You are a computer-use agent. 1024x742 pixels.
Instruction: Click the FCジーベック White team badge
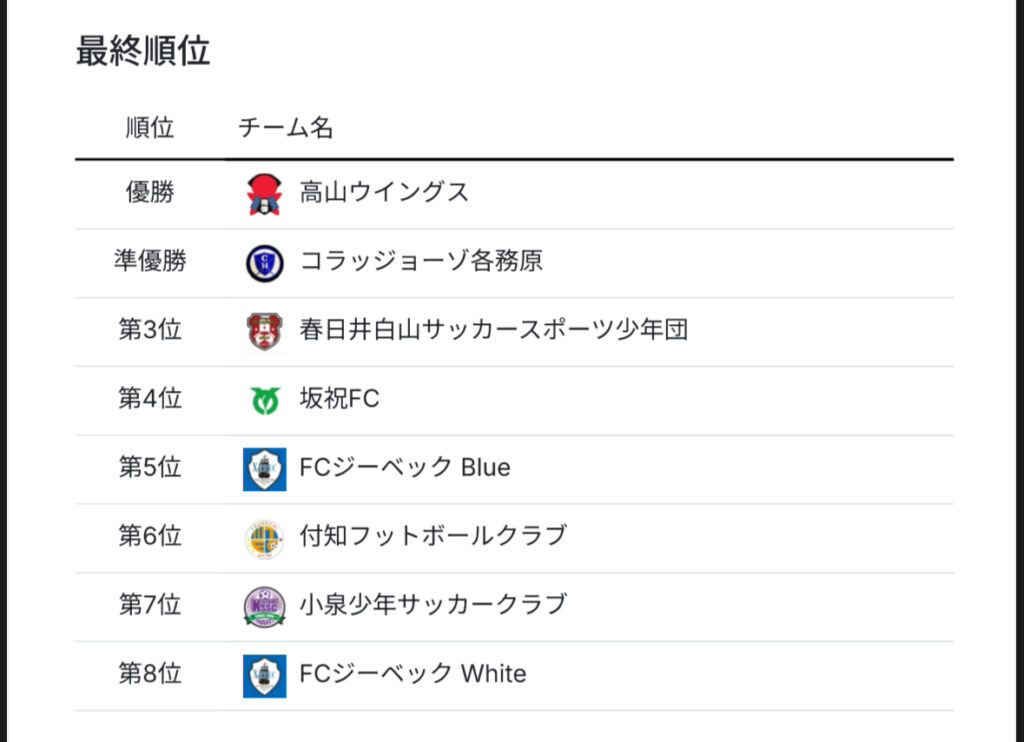(264, 676)
